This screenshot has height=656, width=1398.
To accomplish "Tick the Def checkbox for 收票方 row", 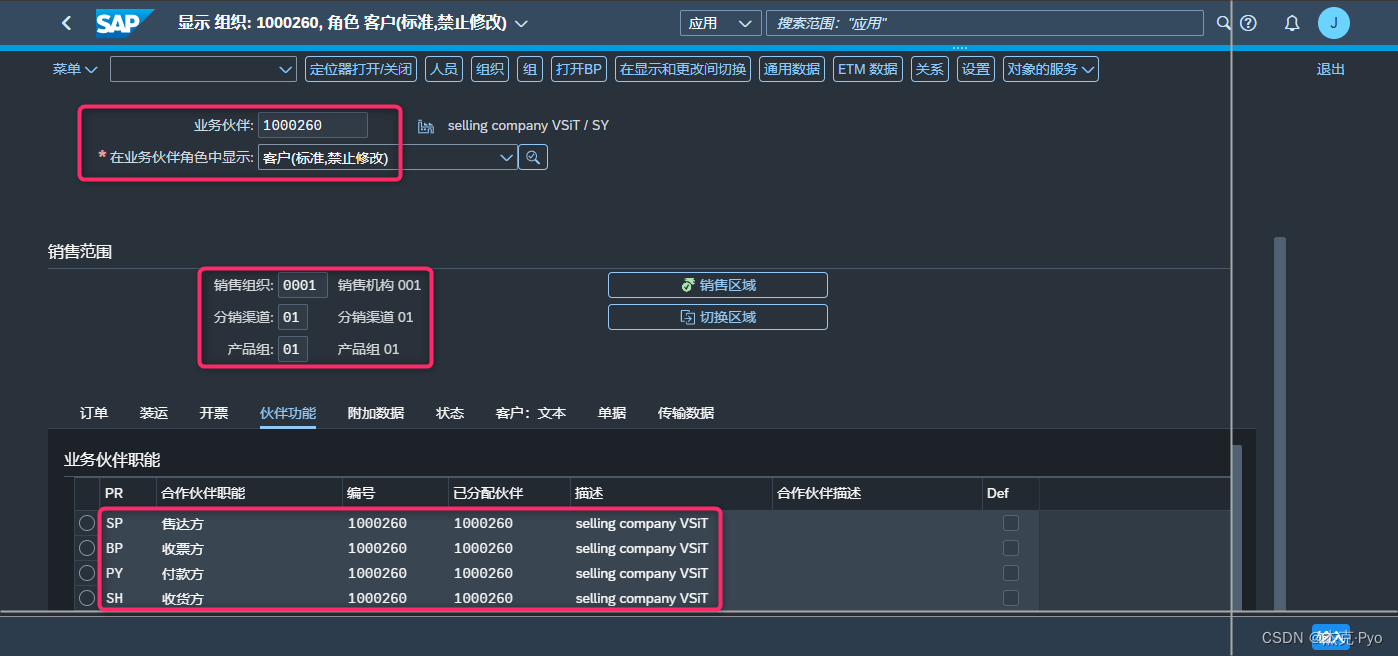I will pos(1011,548).
